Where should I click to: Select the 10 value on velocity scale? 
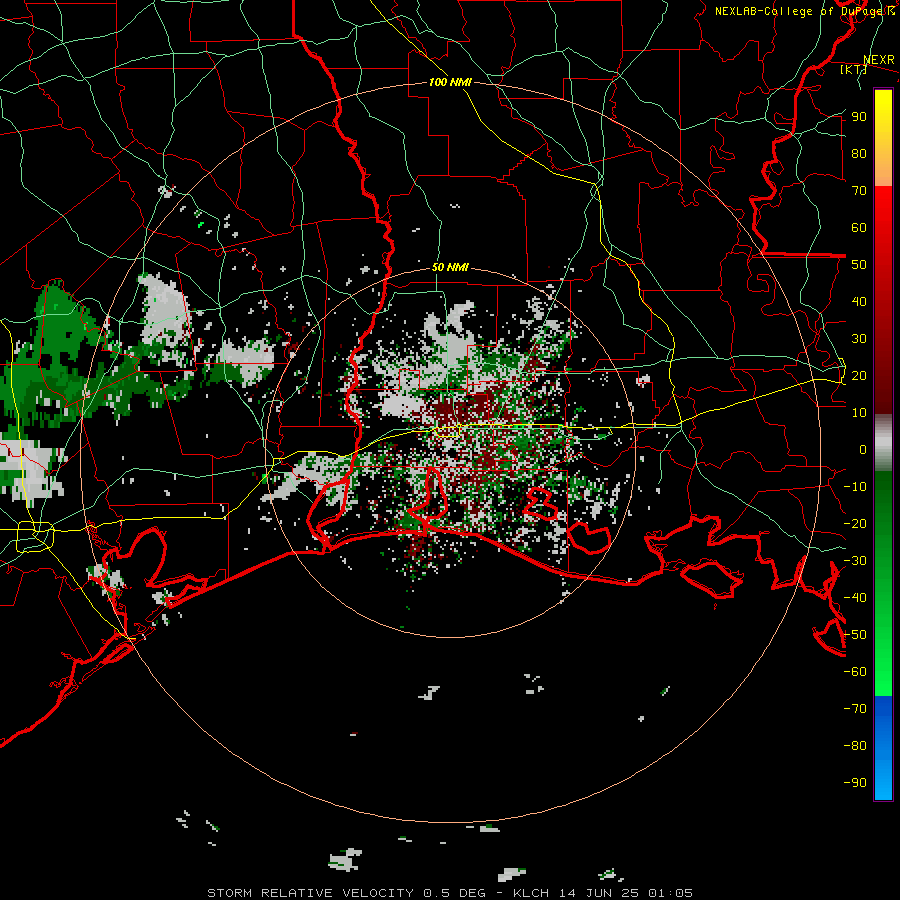[859, 413]
